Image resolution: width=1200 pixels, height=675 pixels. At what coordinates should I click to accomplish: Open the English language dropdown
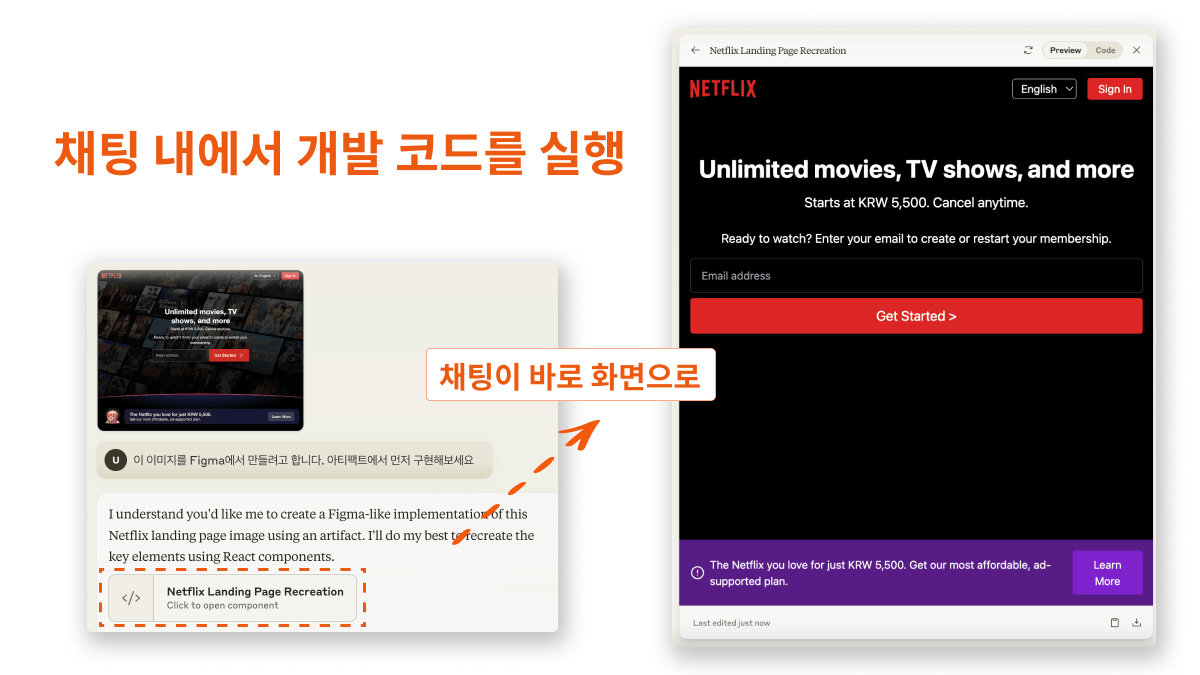tap(1044, 89)
